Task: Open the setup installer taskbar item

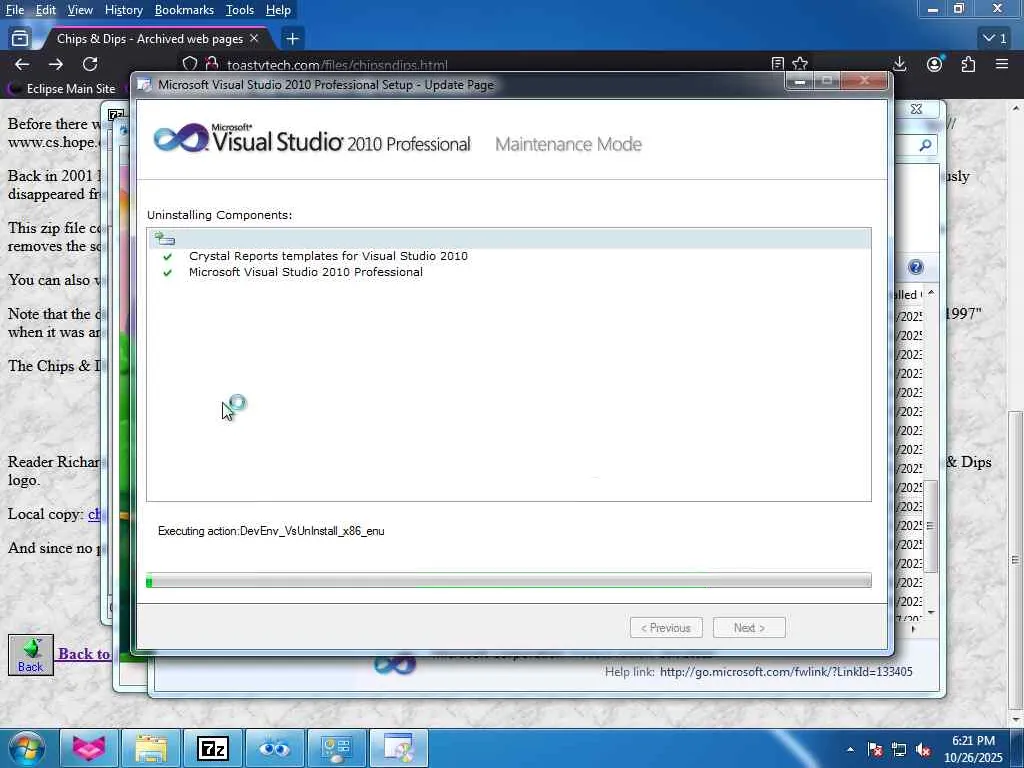Action: click(x=399, y=748)
